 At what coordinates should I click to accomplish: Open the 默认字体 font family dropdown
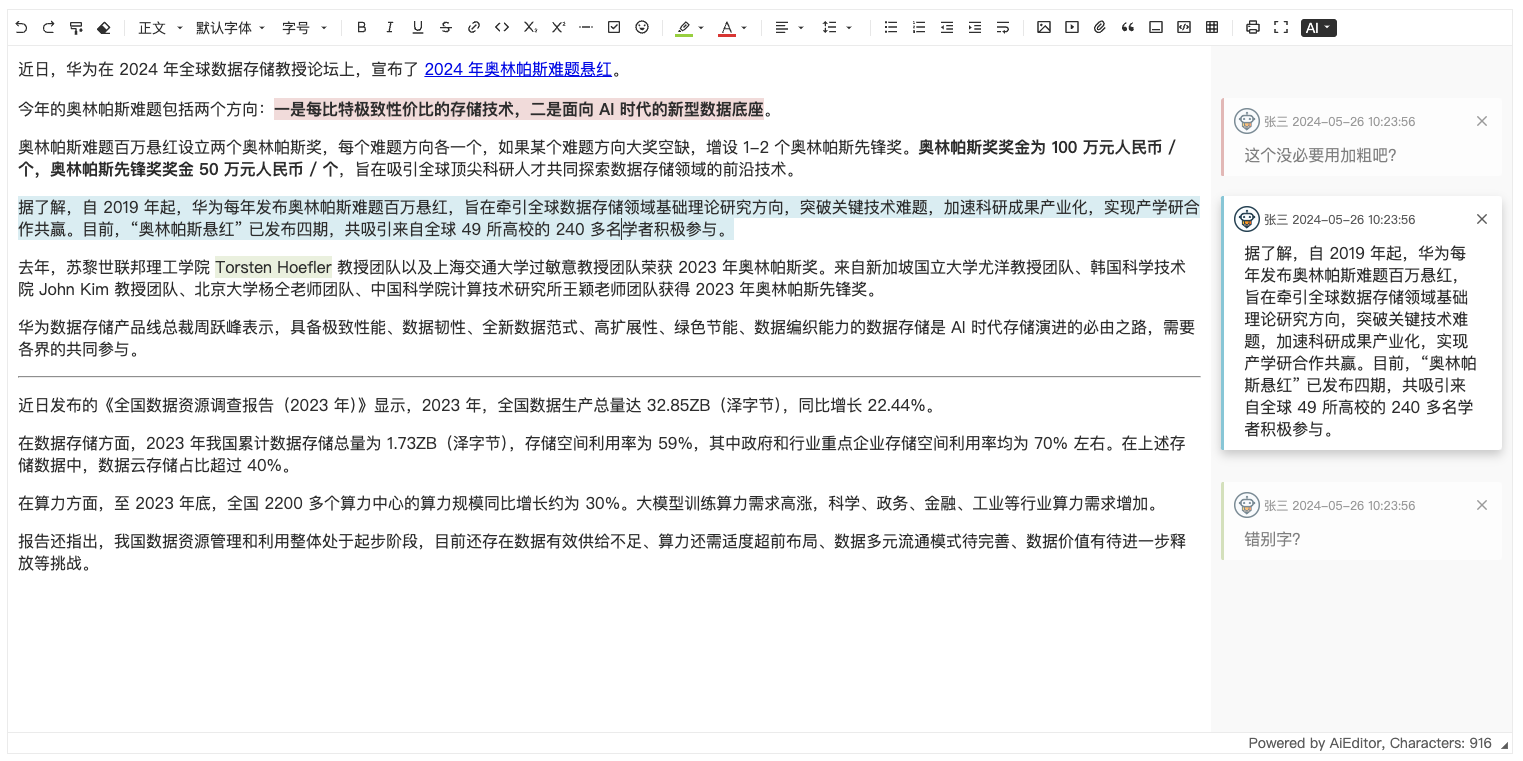pos(230,28)
